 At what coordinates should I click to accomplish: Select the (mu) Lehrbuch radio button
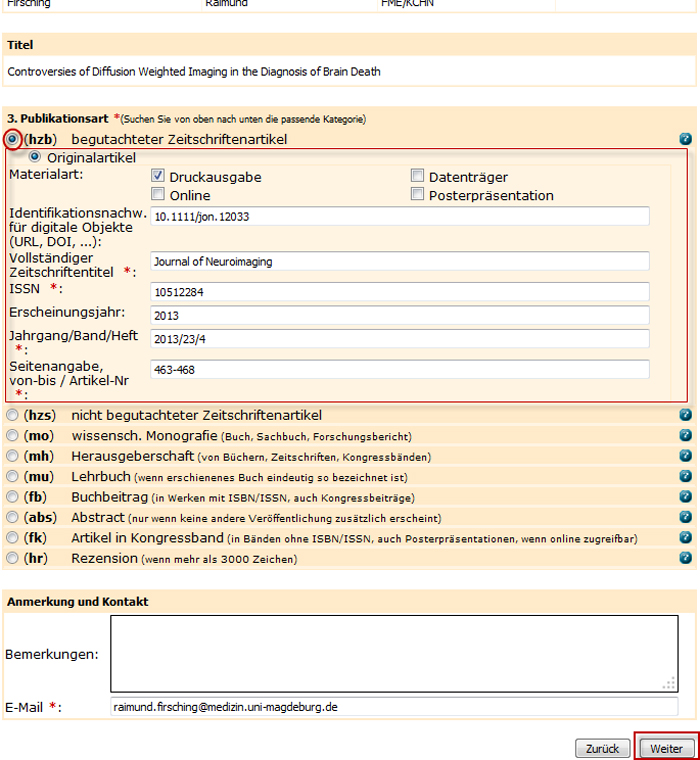pyautogui.click(x=12, y=476)
